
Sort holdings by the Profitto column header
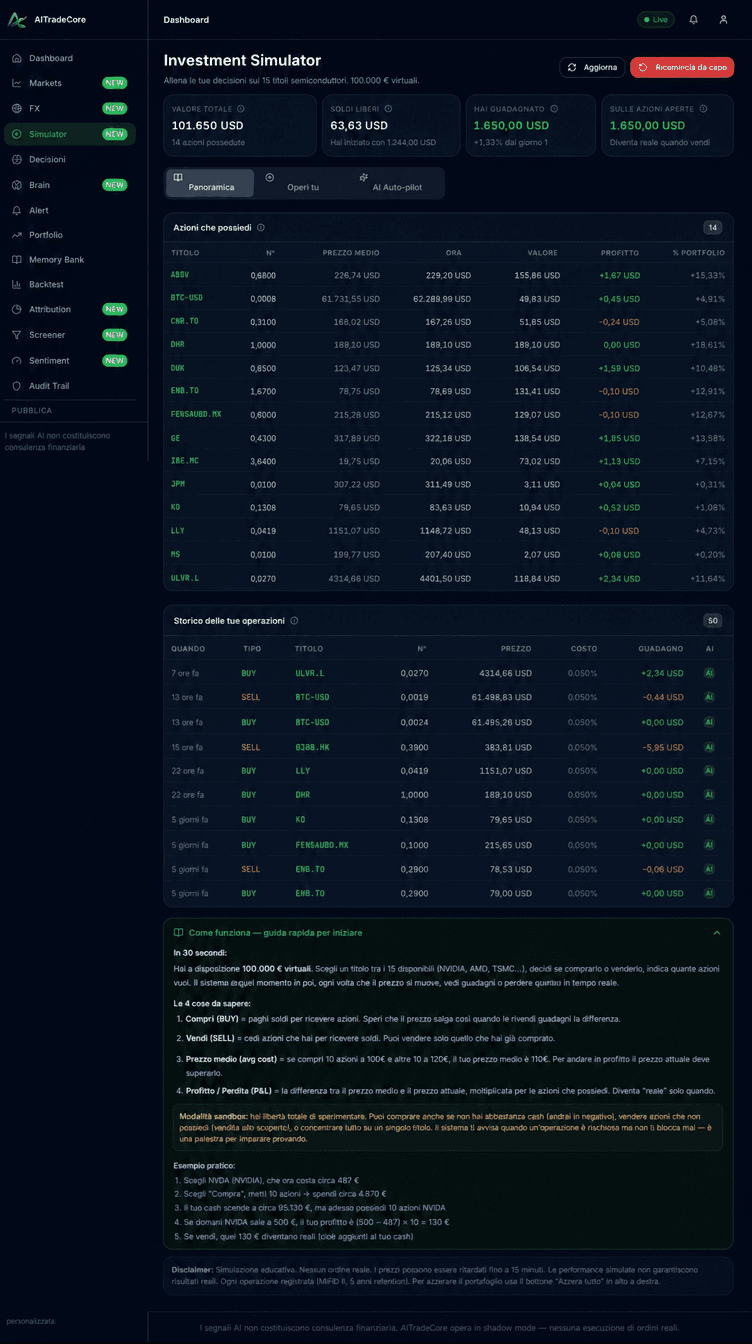(x=620, y=253)
